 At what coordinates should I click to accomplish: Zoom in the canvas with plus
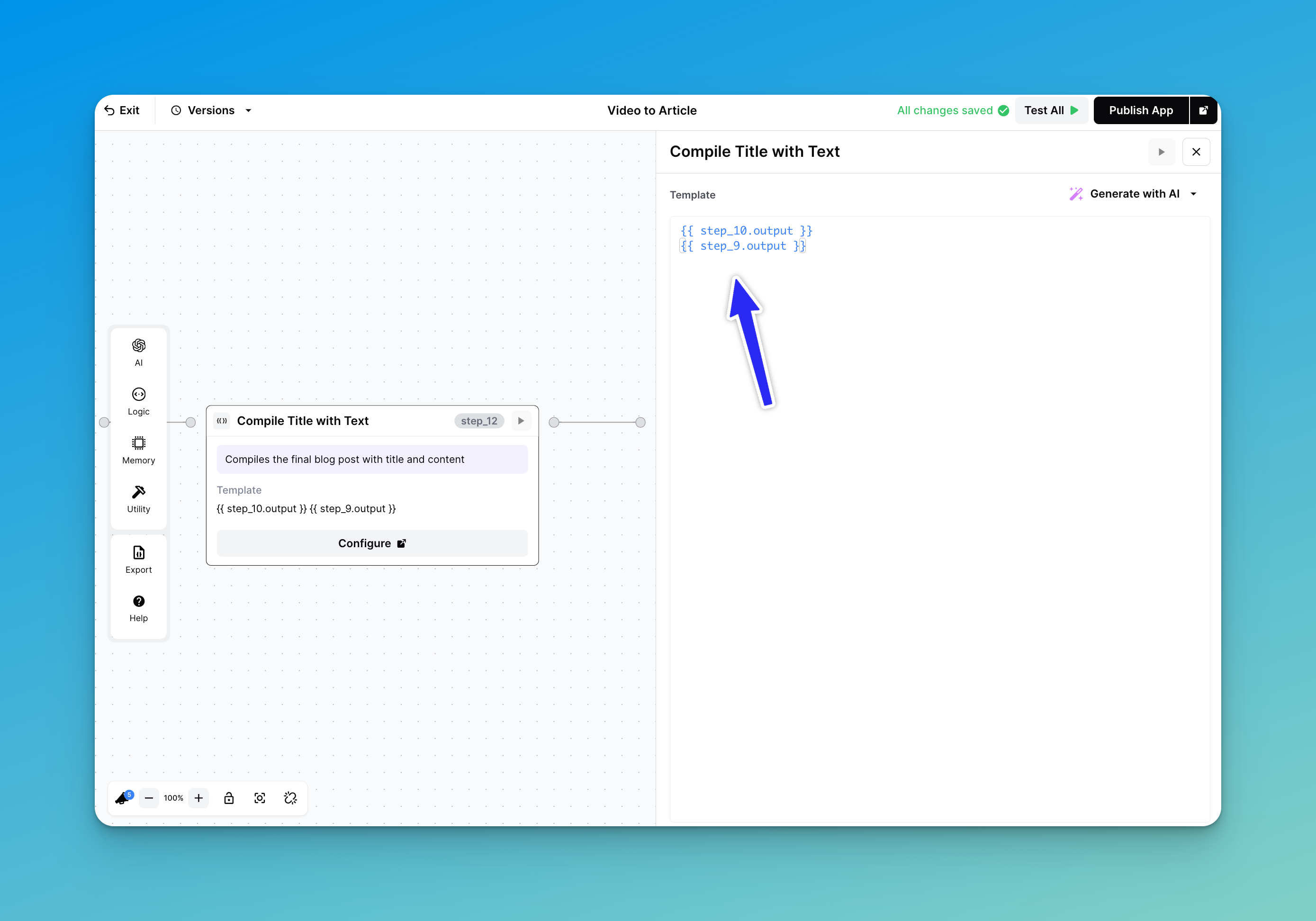tap(198, 798)
